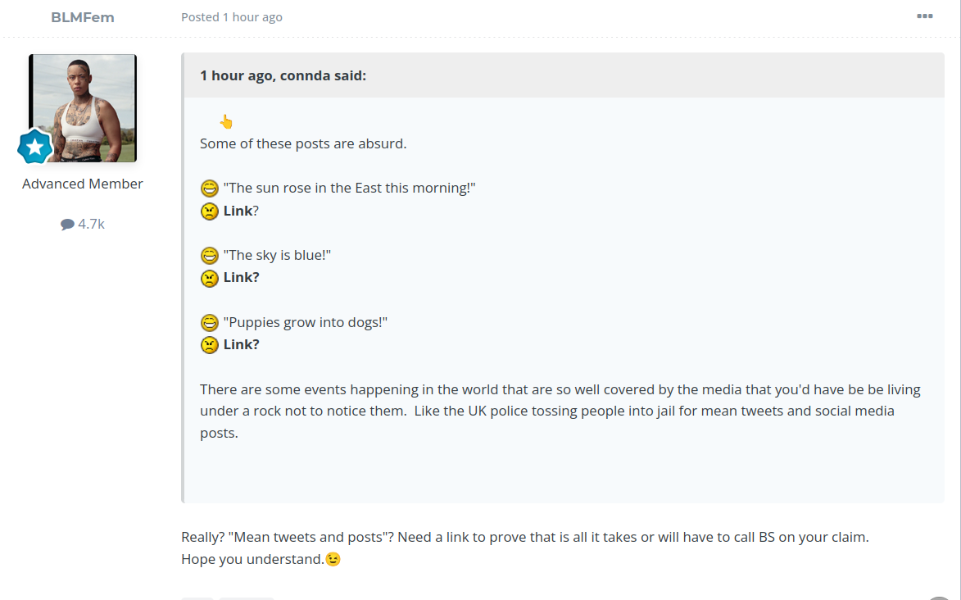Click 'Link?' under 'The sky is blue' line
Screen dimensions: 961x600
click(241, 277)
